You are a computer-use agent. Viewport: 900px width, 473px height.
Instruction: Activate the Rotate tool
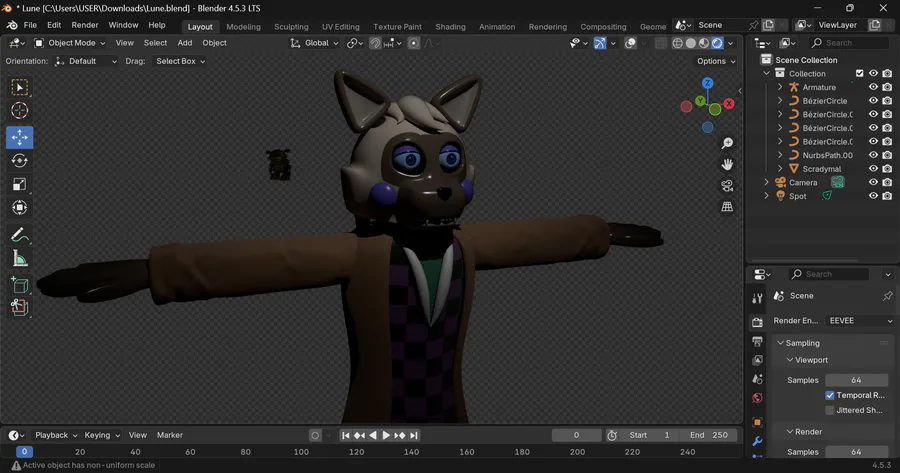coord(20,161)
